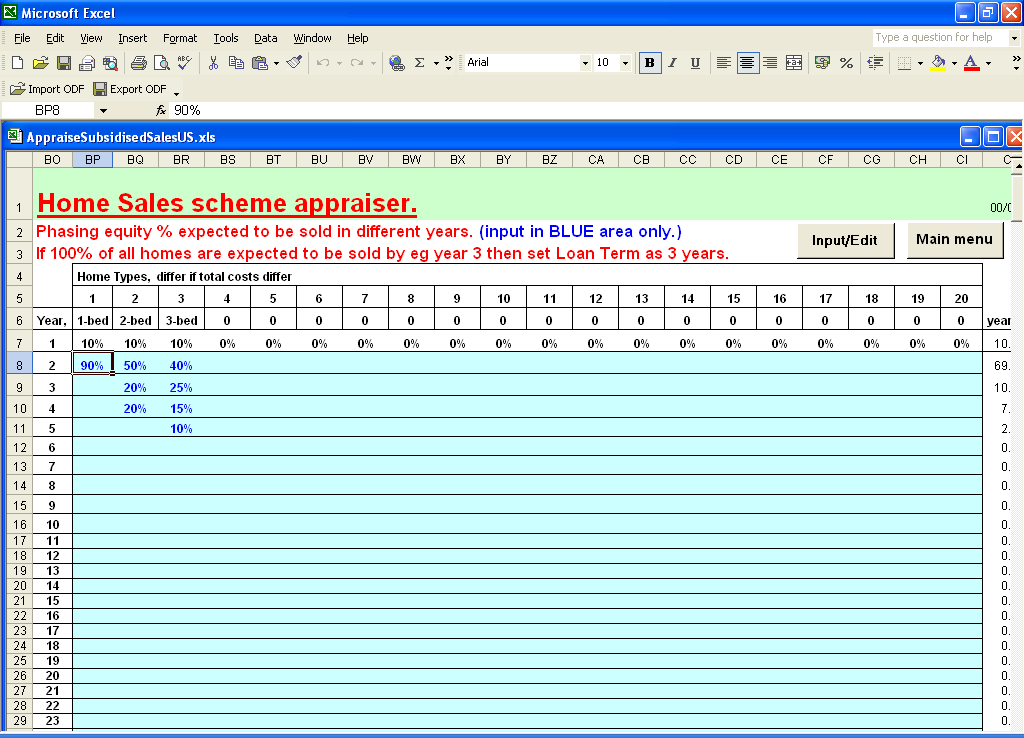Toggle Italic formatting

point(673,63)
